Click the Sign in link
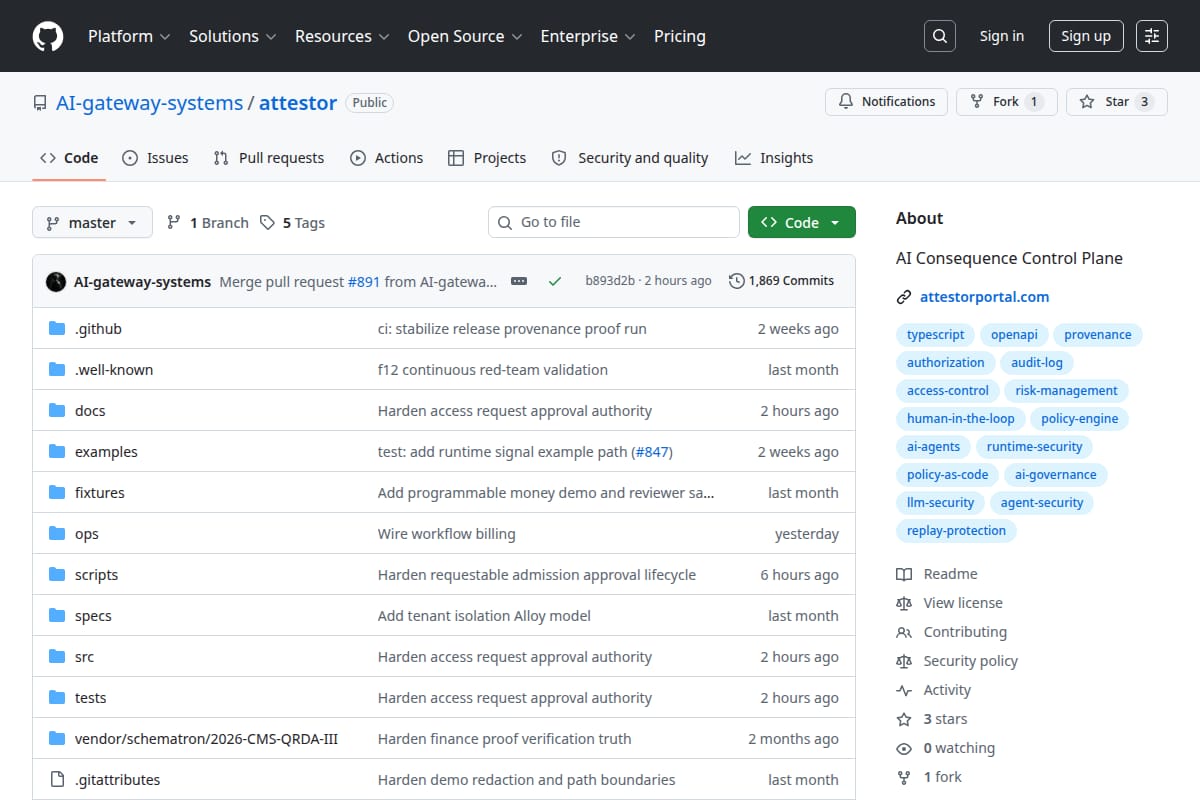This screenshot has width=1200, height=800. (x=1002, y=36)
